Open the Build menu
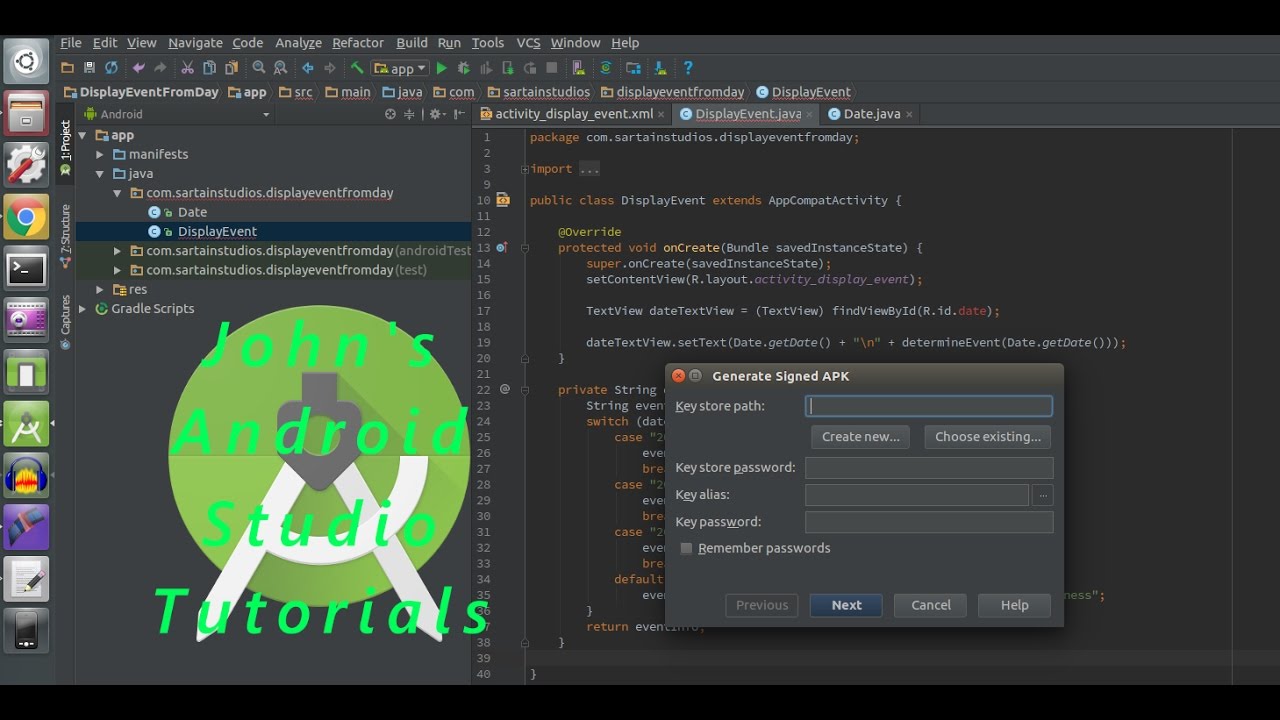 pyautogui.click(x=412, y=43)
